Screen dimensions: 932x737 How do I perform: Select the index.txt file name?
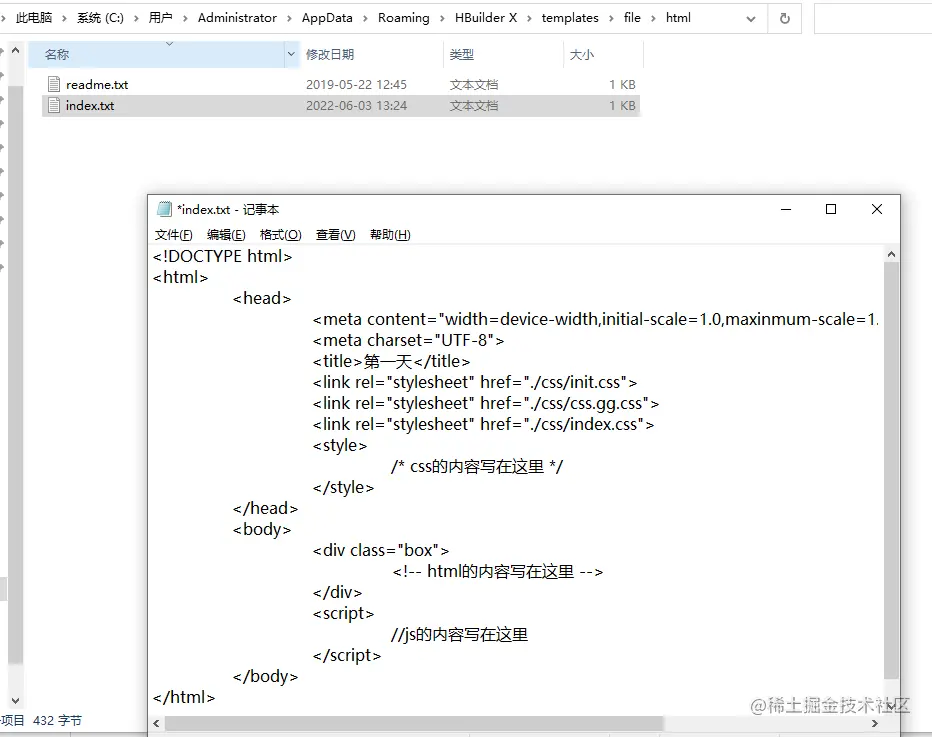(x=90, y=106)
